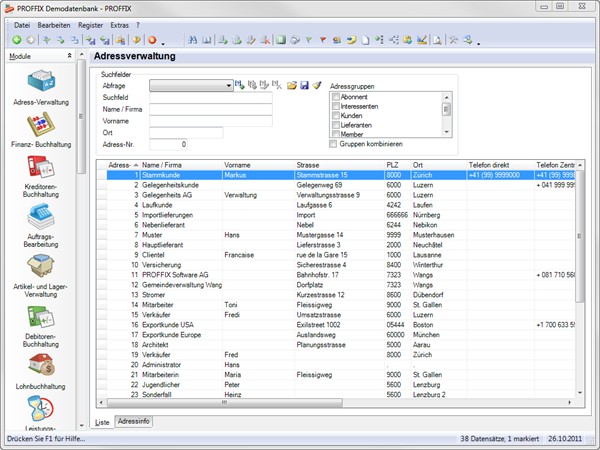Click the Adressgruppen list scrollbar down arrow
600x450 pixels.
coord(446,132)
